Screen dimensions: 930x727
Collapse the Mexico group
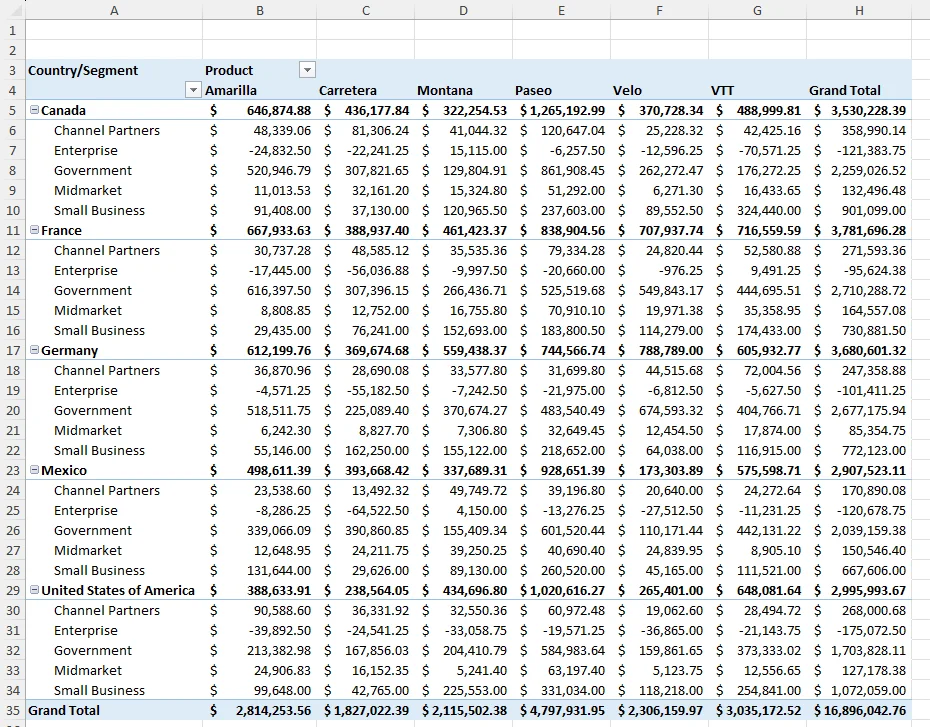(34, 470)
